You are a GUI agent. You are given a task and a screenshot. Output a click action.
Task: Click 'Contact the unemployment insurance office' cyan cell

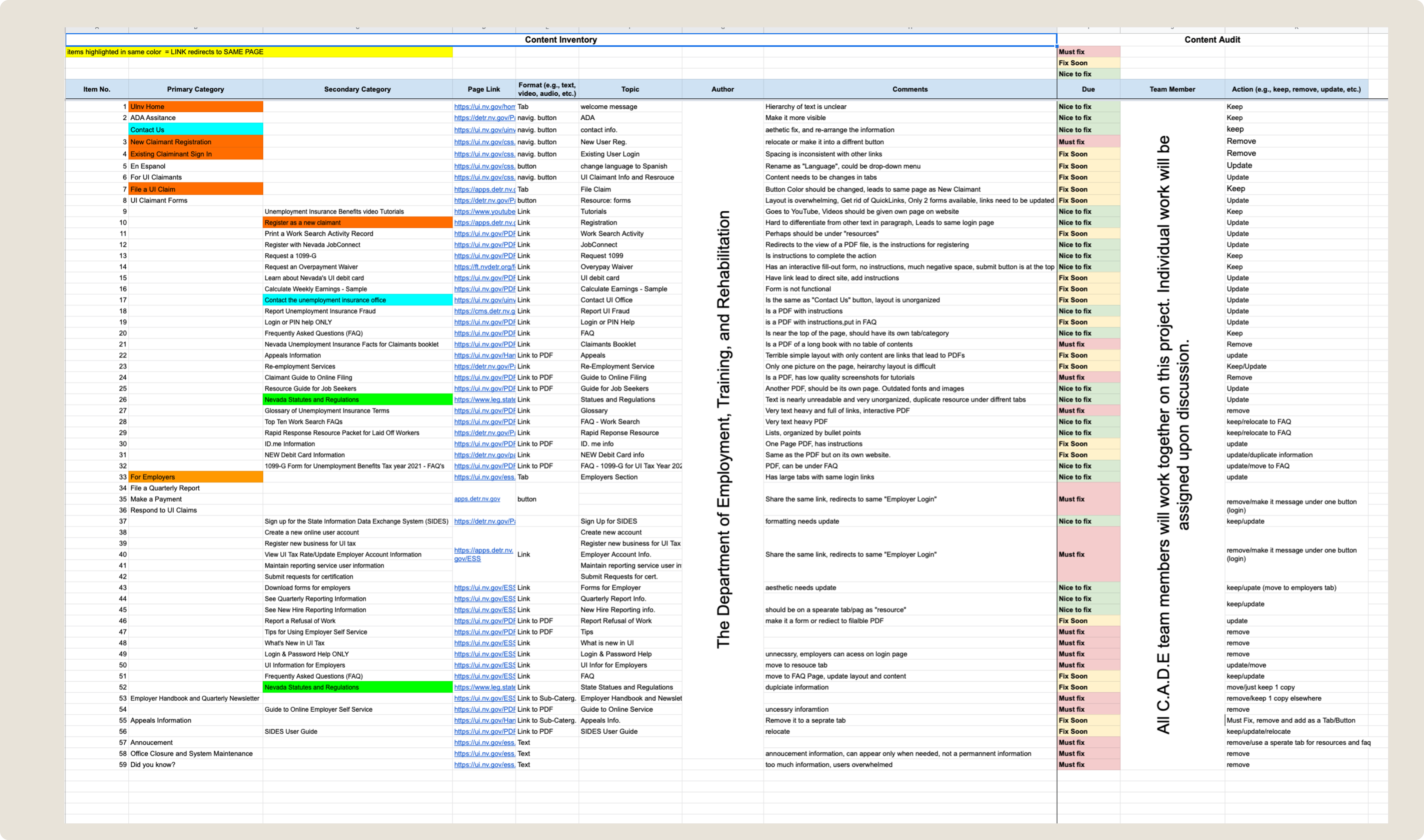pyautogui.click(x=357, y=300)
